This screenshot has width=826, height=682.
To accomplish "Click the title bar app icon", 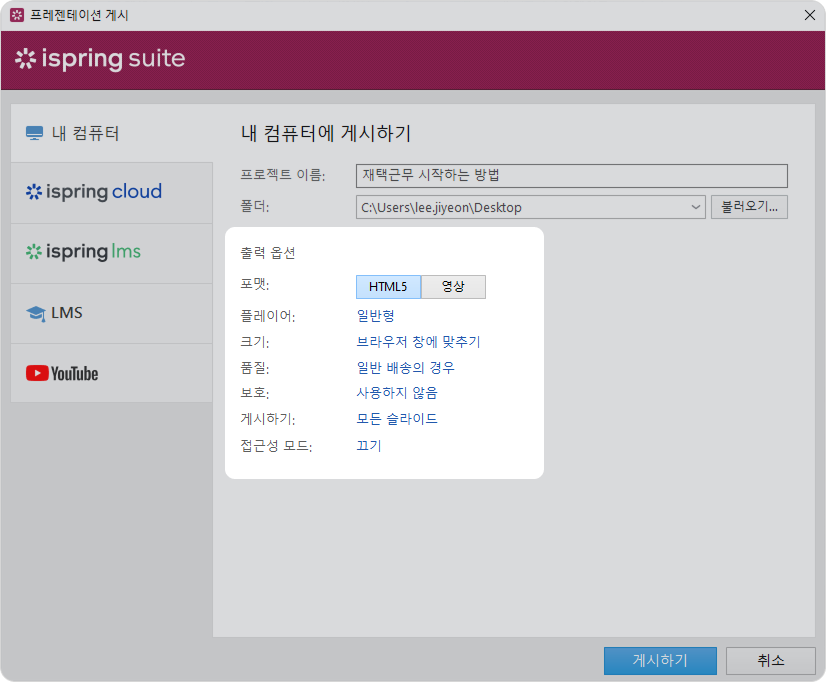I will tap(15, 15).
